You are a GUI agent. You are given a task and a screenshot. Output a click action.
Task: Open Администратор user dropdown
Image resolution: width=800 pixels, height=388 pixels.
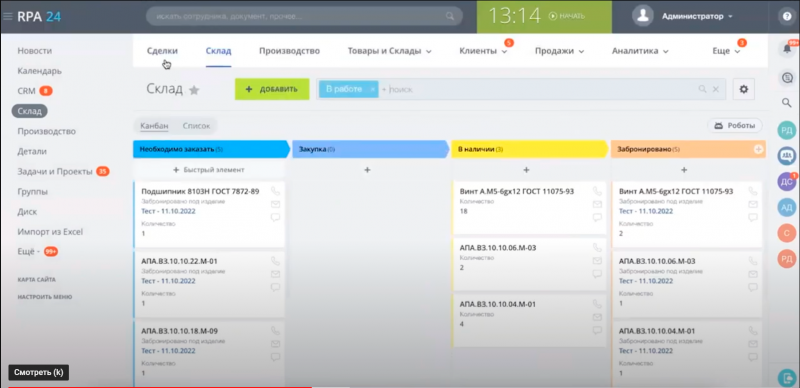pyautogui.click(x=697, y=16)
